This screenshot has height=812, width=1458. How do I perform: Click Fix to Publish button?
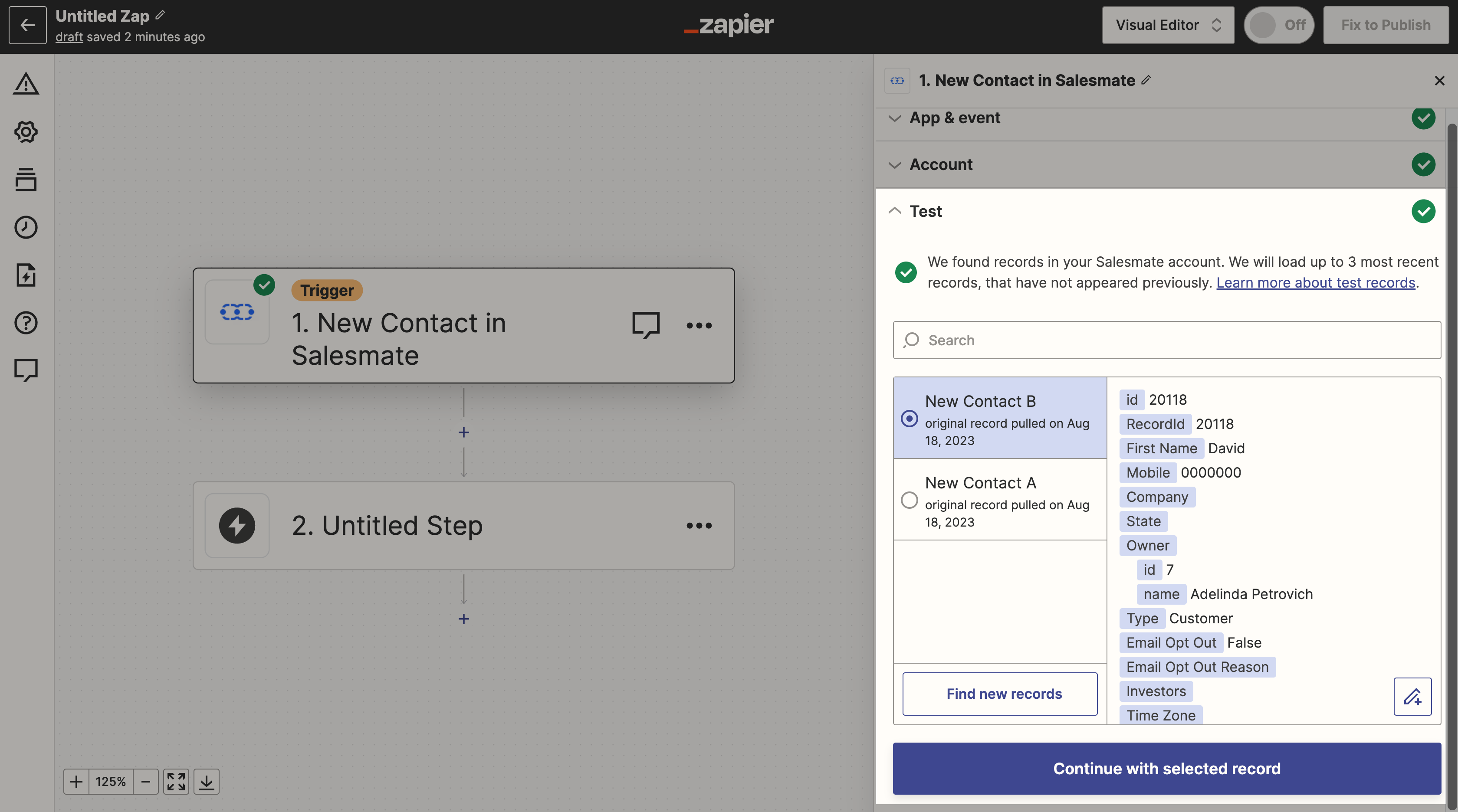(x=1386, y=25)
